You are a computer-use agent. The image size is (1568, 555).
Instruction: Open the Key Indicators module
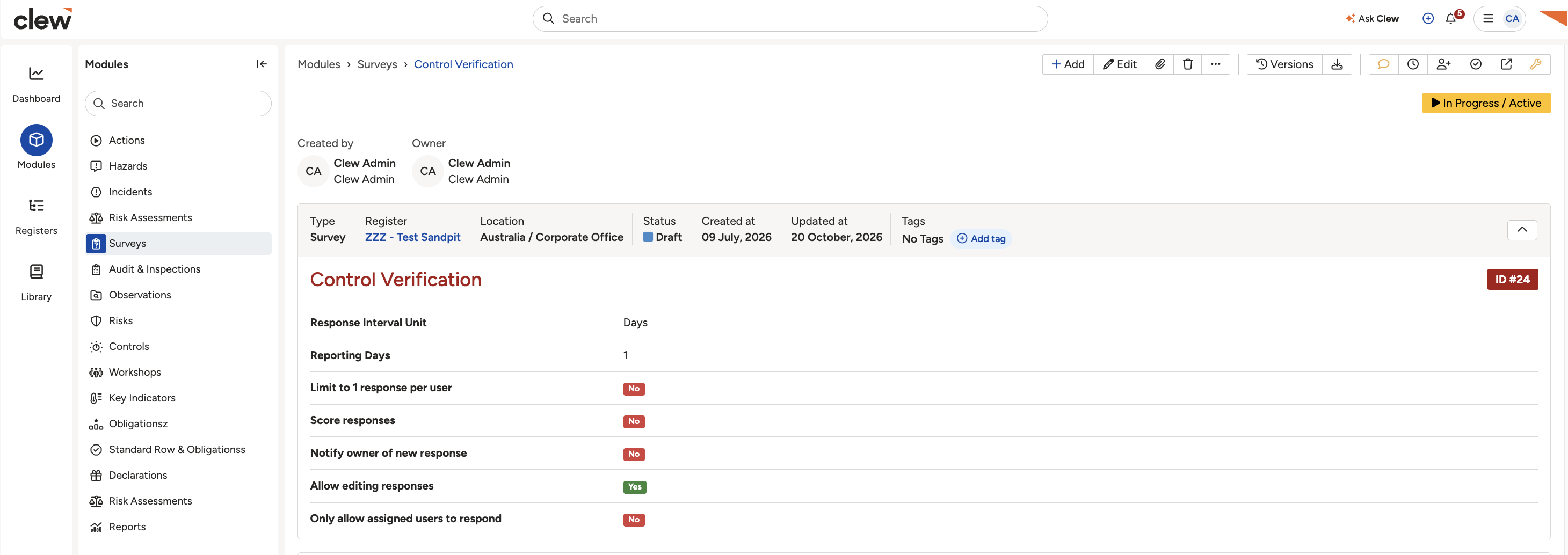[178, 398]
